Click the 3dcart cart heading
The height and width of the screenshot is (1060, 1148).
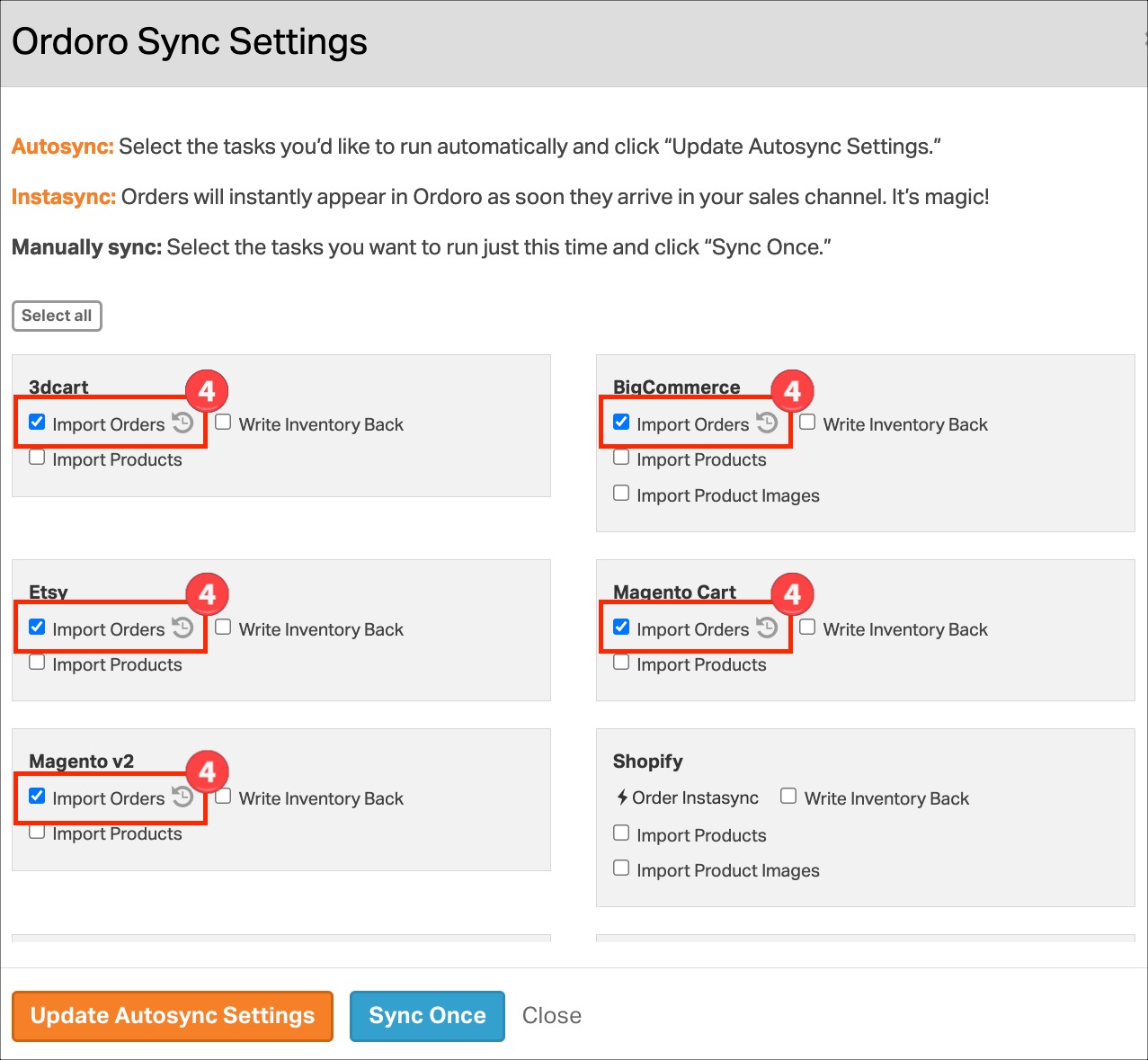(58, 387)
